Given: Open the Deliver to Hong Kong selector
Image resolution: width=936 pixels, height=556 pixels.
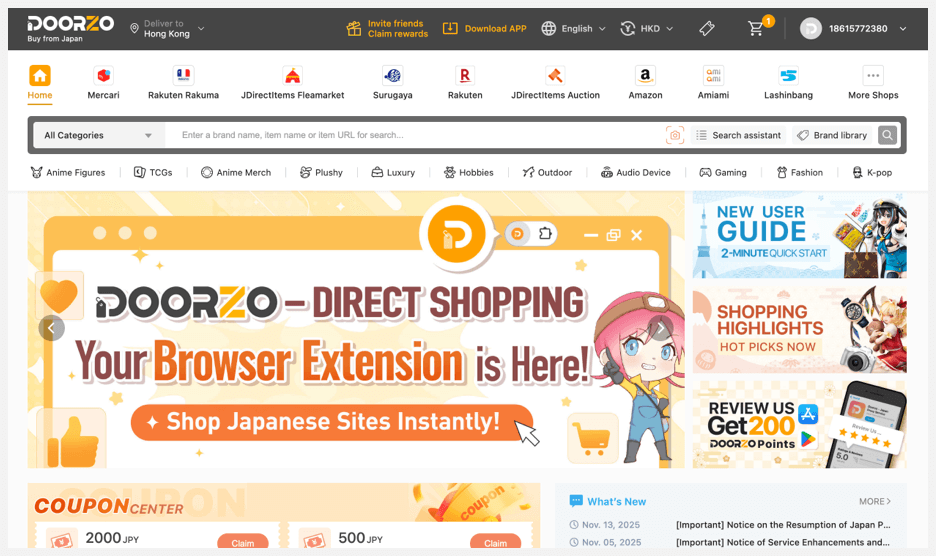Looking at the screenshot, I should click(x=167, y=28).
